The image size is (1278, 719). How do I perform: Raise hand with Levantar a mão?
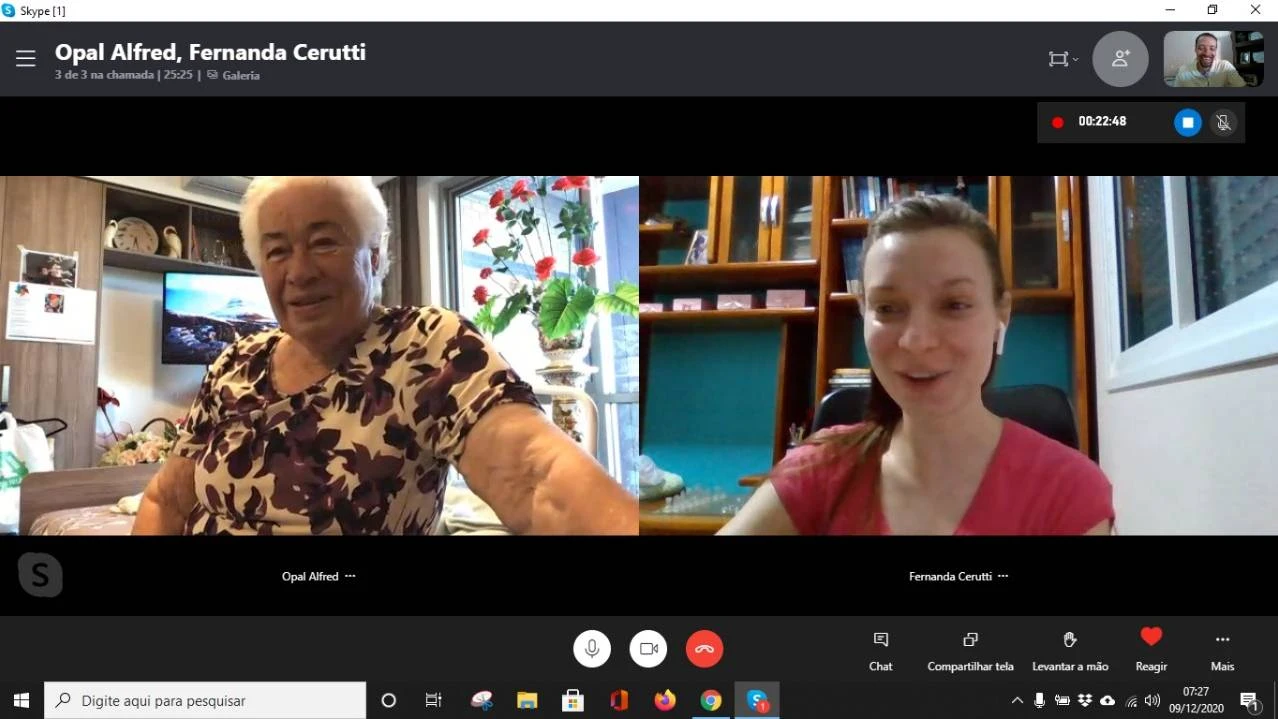click(x=1070, y=650)
